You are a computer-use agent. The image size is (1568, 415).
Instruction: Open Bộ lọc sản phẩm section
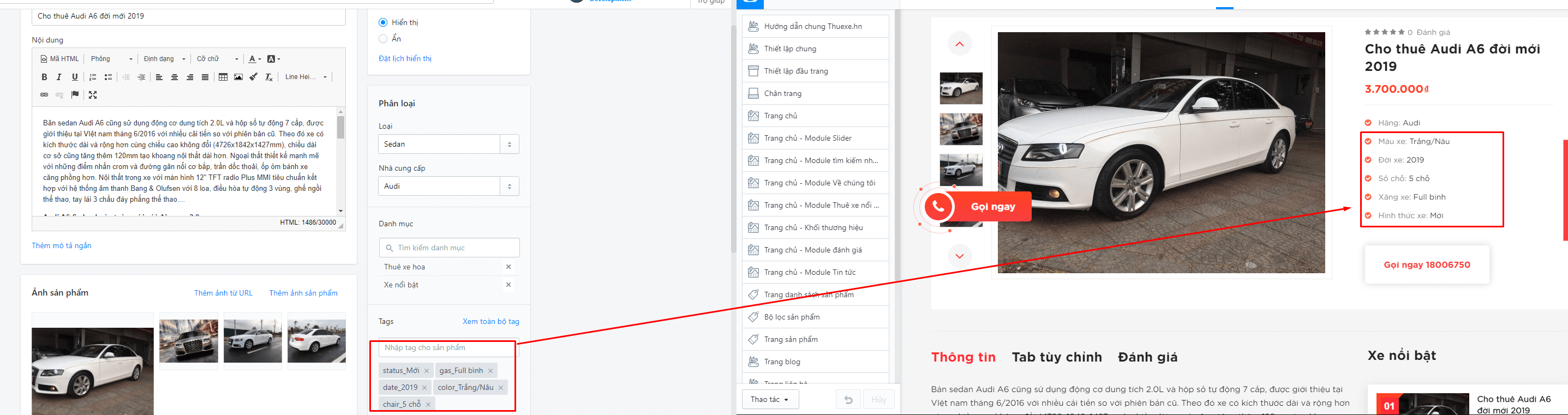(x=815, y=317)
